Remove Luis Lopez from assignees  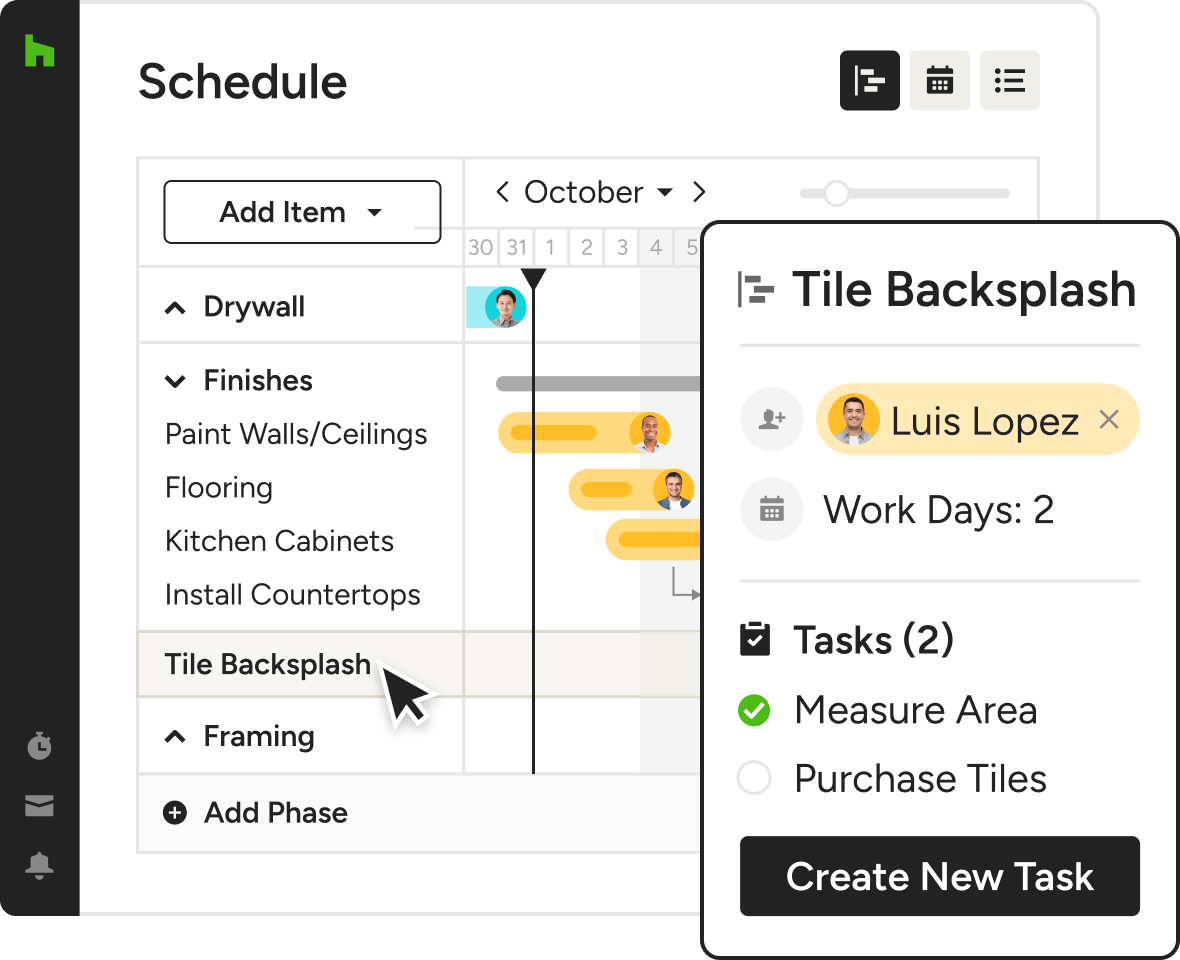tap(1109, 419)
